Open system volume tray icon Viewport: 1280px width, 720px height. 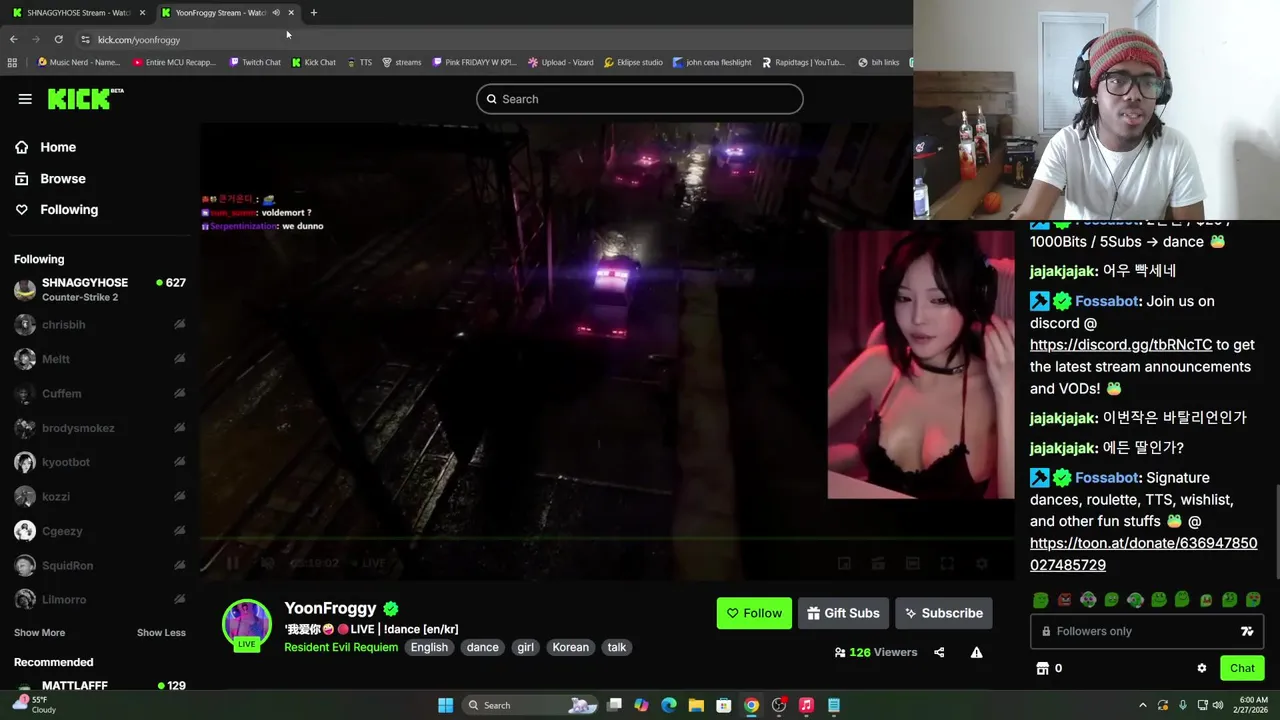(x=1218, y=705)
